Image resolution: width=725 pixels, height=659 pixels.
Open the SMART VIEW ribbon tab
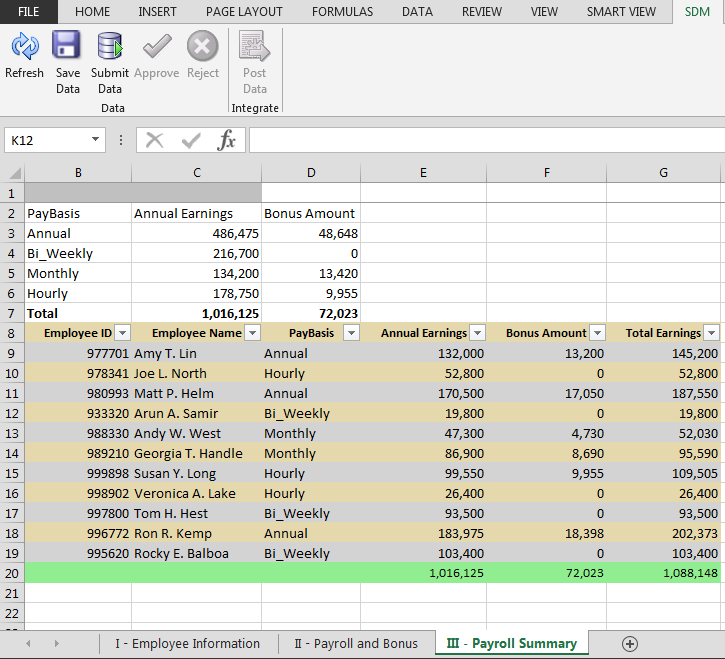[621, 12]
